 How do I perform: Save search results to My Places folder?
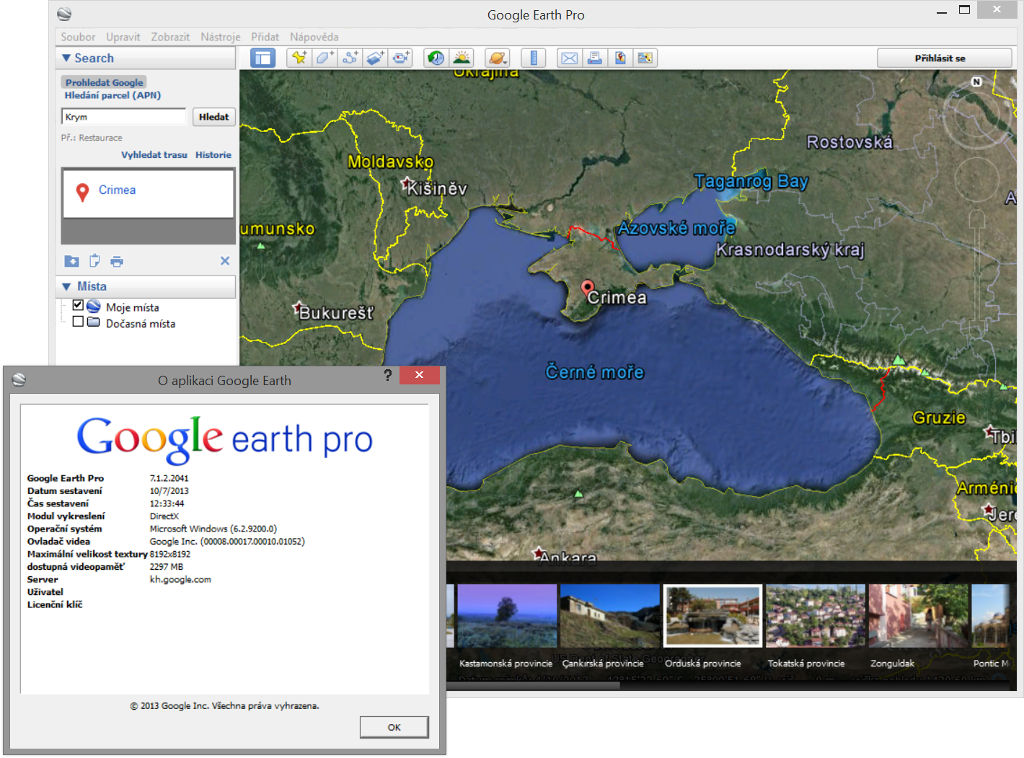tap(72, 261)
